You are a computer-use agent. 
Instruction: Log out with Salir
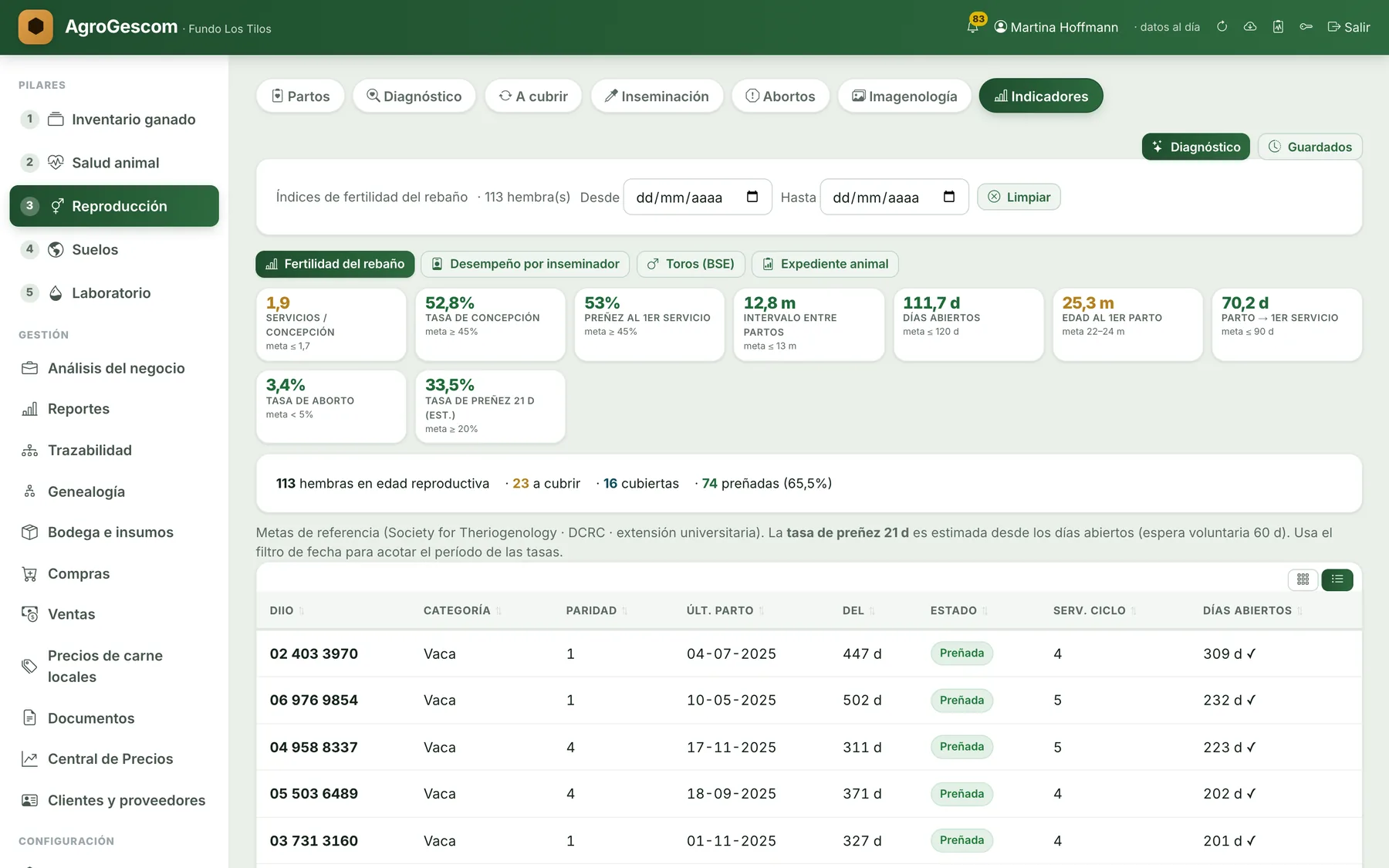(1348, 27)
